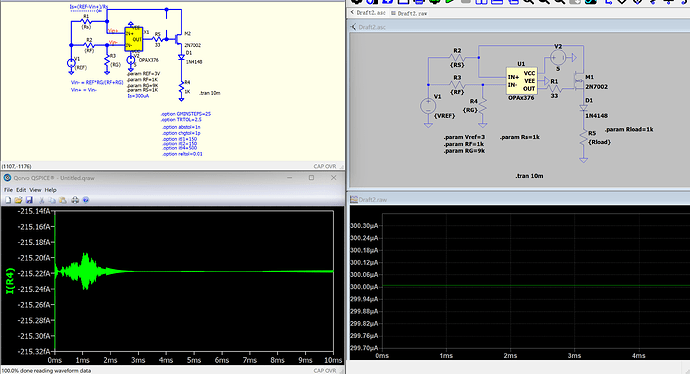690x374 pixels.
Task: Select resistor R5 {Rload} in LTspice schematic
Action: coord(584,138)
